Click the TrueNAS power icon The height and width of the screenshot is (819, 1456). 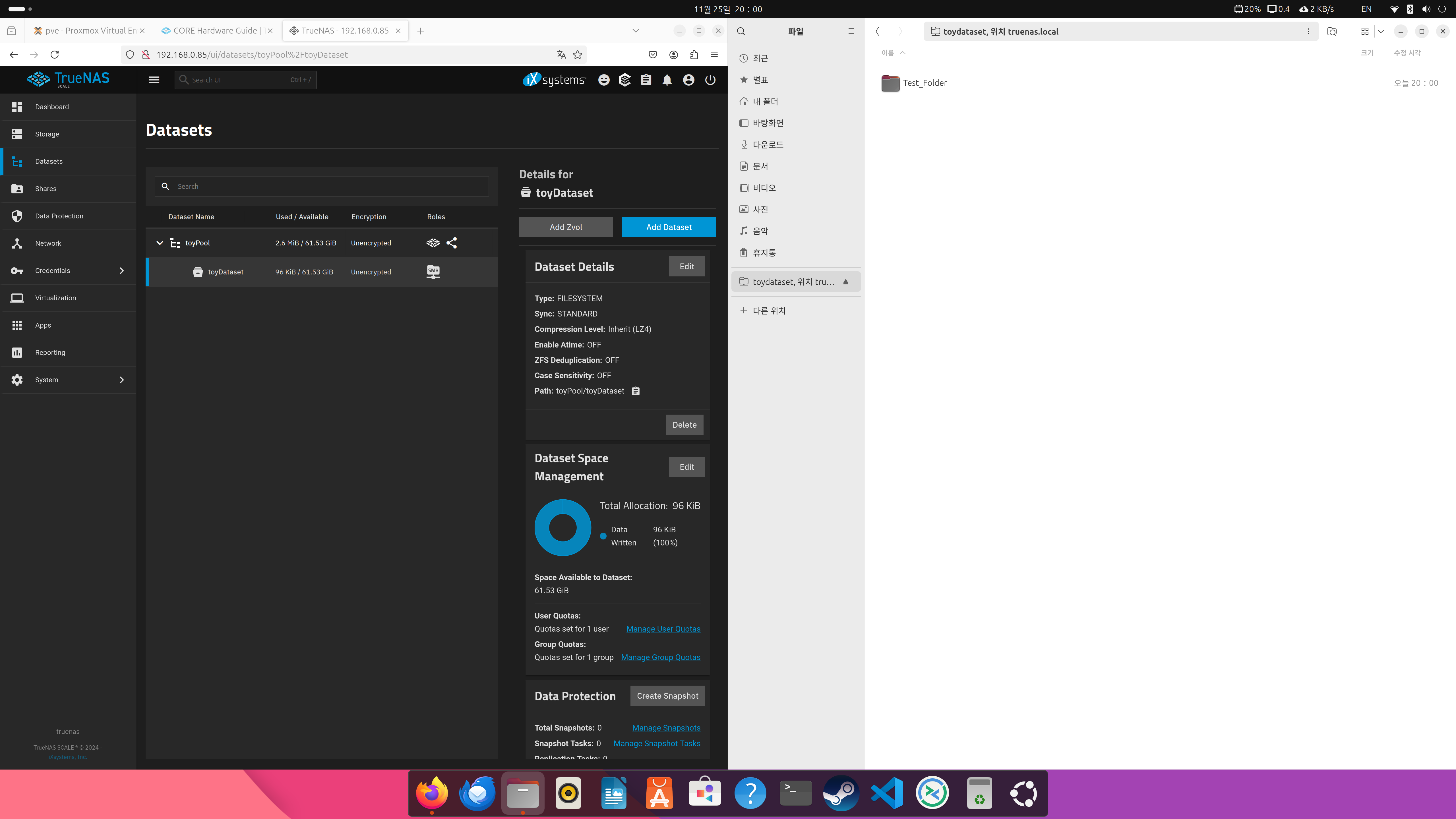(710, 80)
